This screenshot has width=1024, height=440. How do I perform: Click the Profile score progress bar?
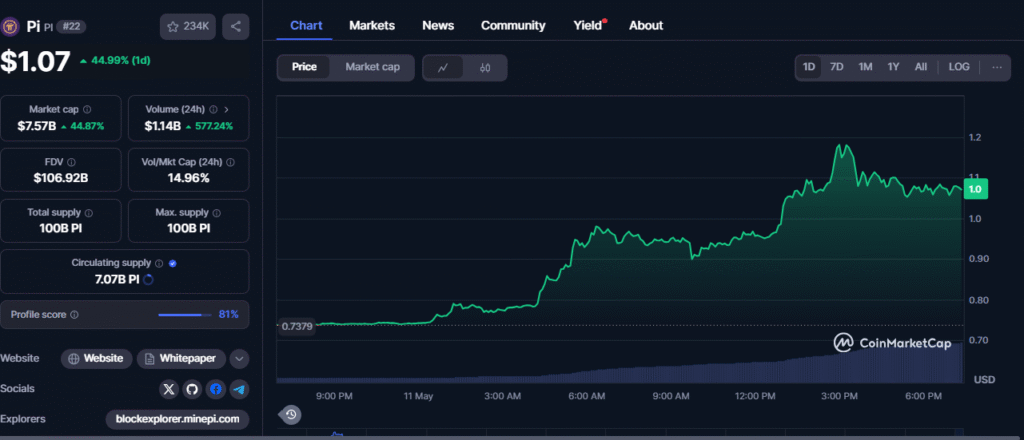[184, 315]
